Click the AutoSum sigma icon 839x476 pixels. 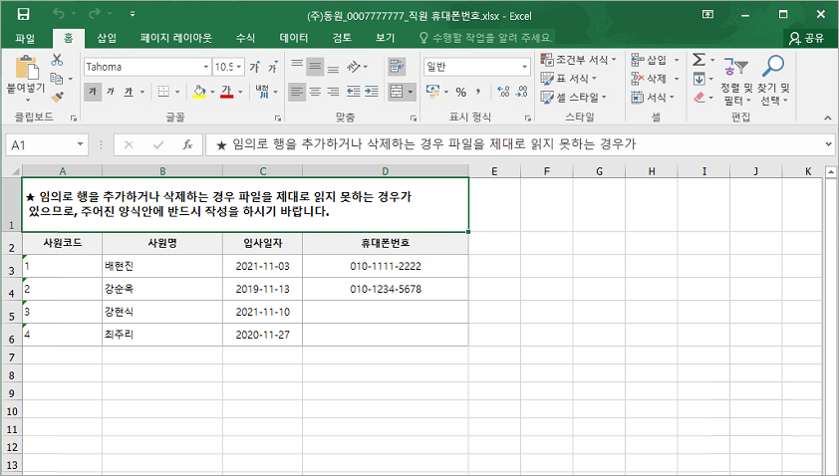coord(699,59)
